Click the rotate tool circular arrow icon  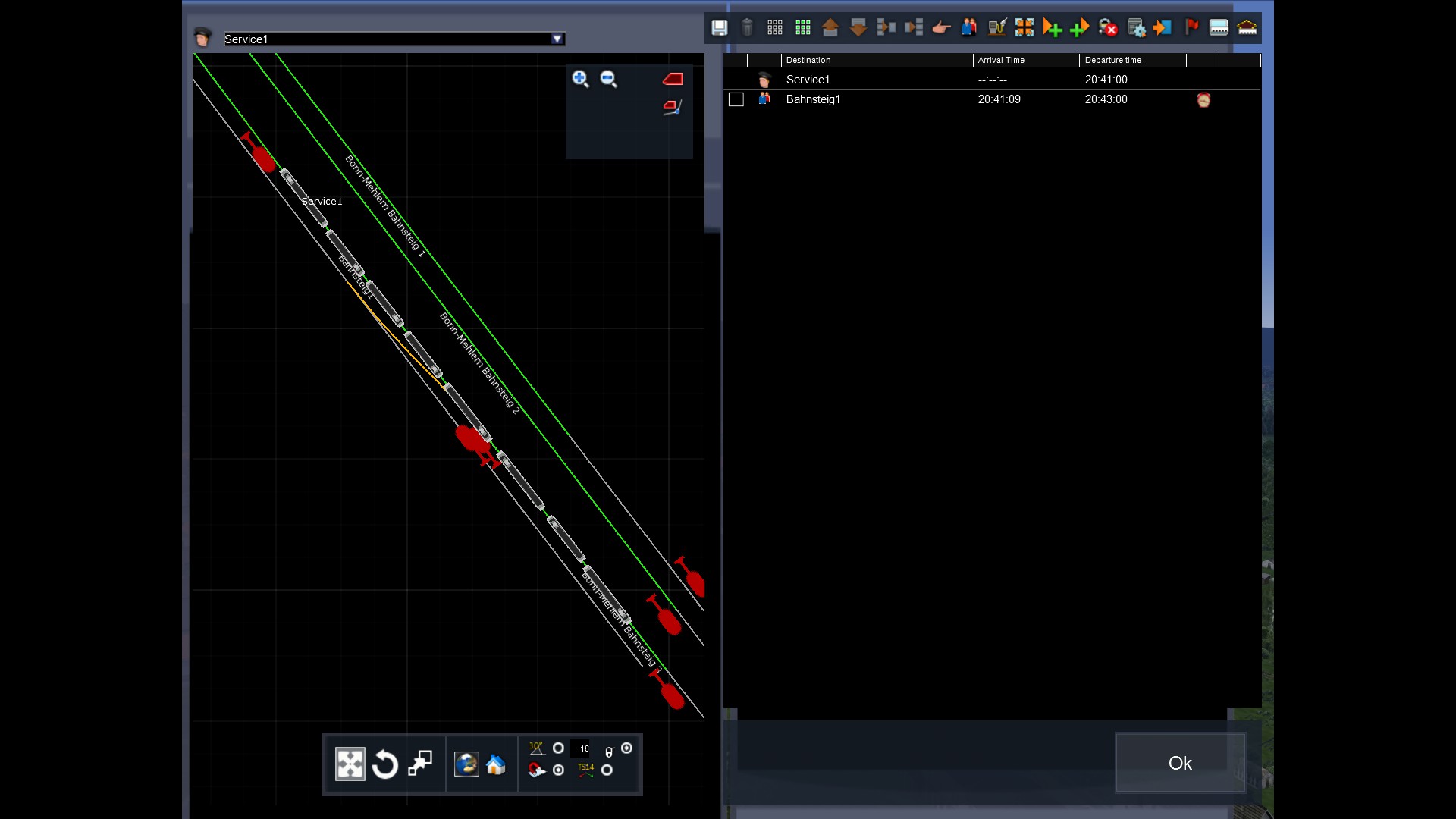(385, 764)
